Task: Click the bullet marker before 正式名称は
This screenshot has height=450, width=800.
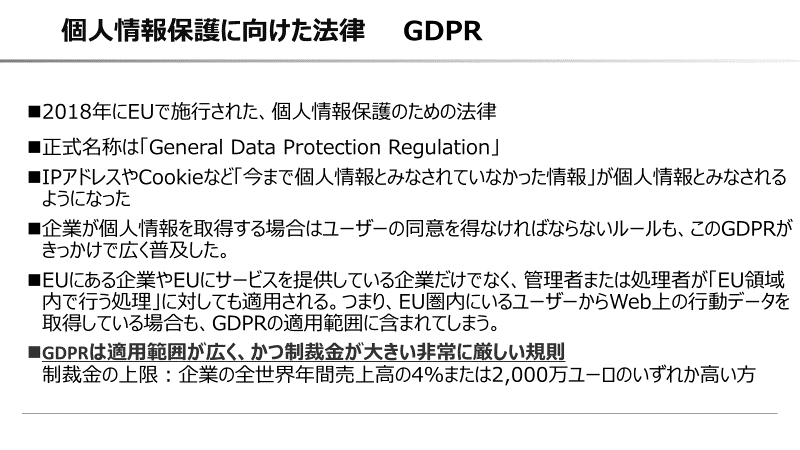Action: tap(34, 147)
